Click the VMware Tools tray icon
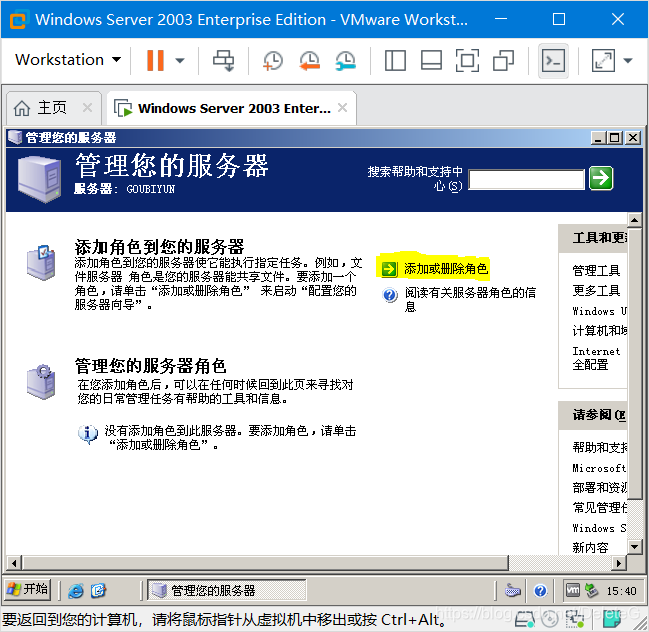This screenshot has height=632, width=649. click(573, 590)
